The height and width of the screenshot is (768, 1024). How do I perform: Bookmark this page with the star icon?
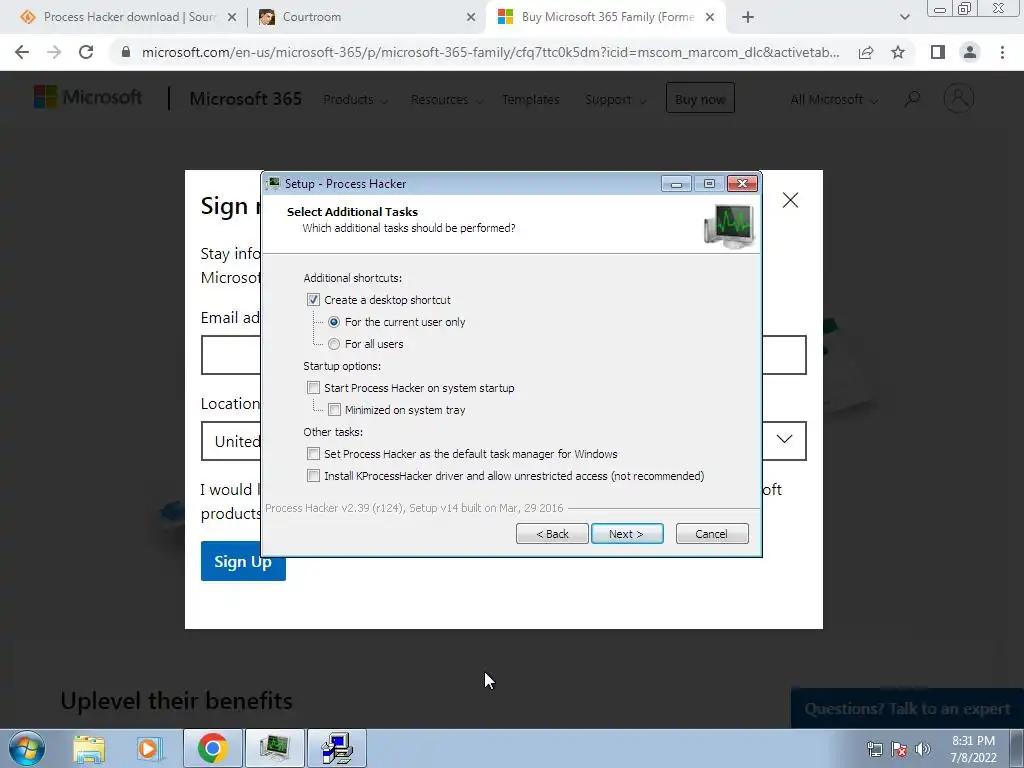click(x=898, y=52)
